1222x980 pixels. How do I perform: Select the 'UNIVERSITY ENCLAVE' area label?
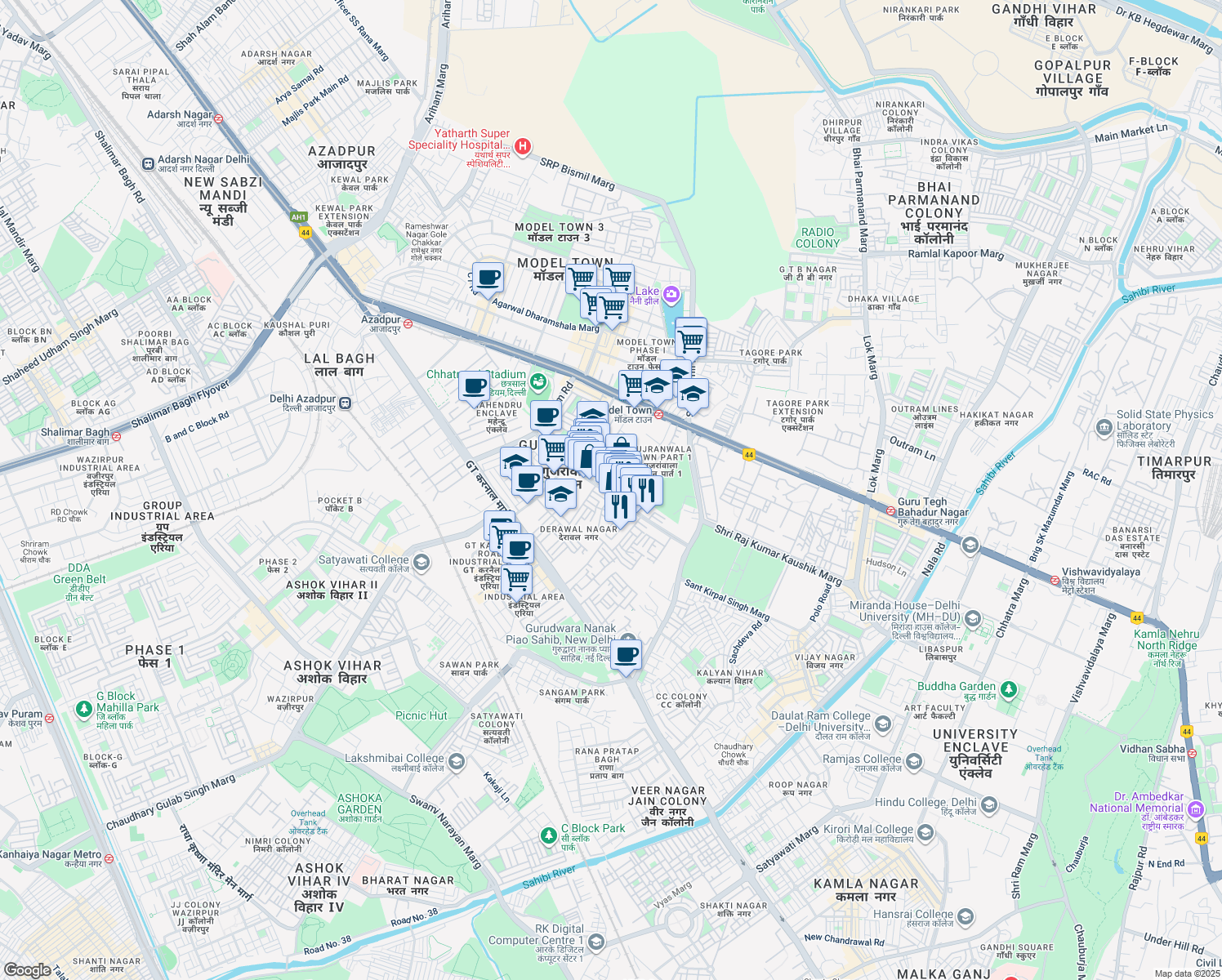975,741
